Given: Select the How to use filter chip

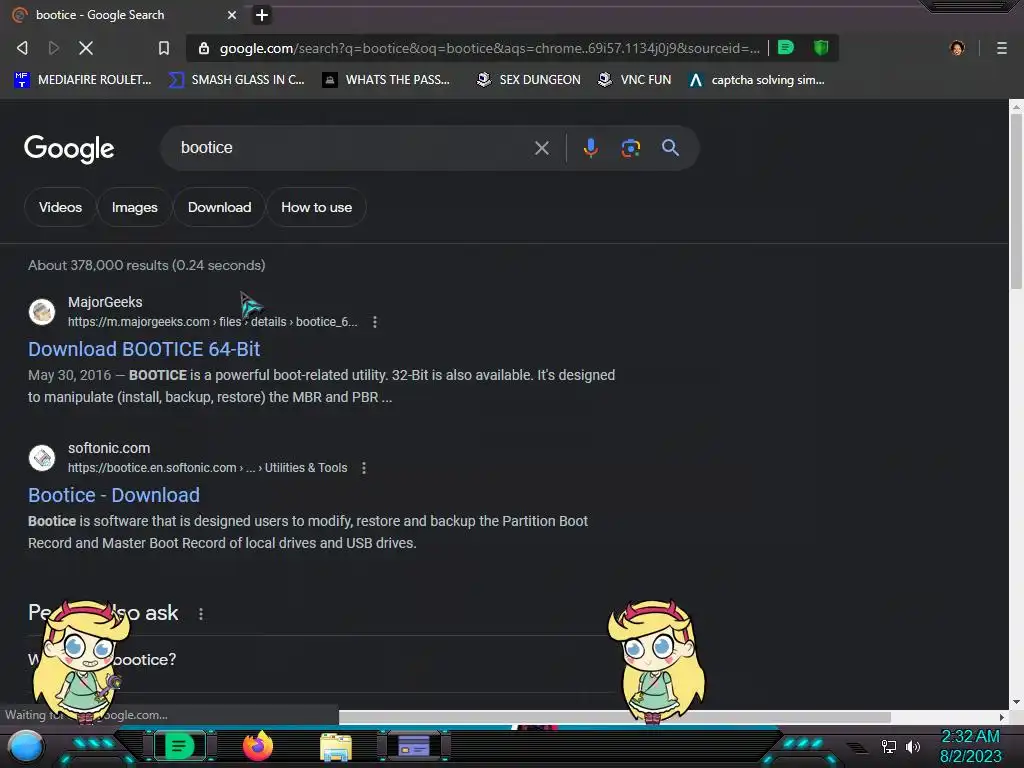Looking at the screenshot, I should 316,207.
